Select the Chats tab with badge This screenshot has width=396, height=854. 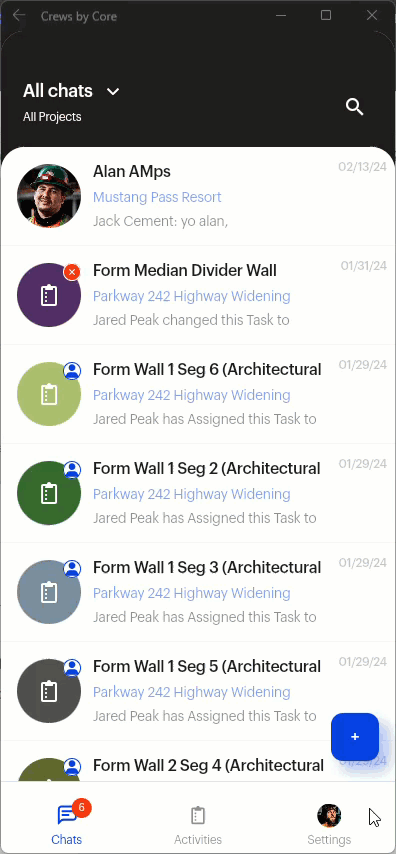[66, 824]
